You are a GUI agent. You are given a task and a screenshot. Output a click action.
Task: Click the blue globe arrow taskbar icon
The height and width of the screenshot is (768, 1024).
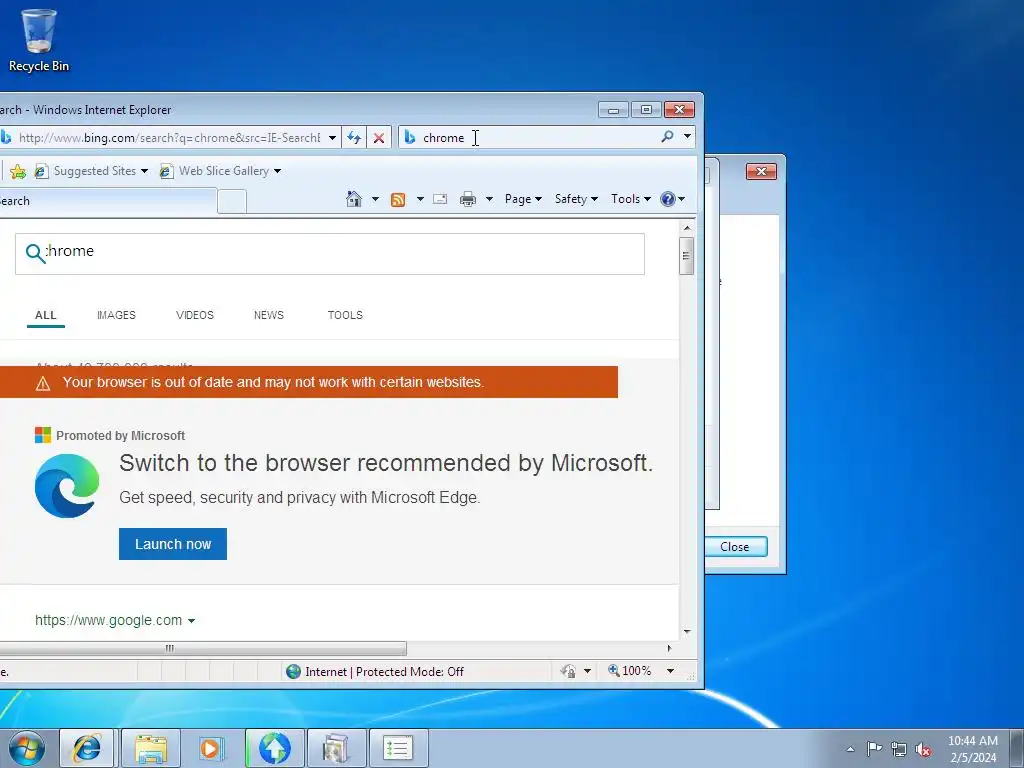tap(274, 748)
